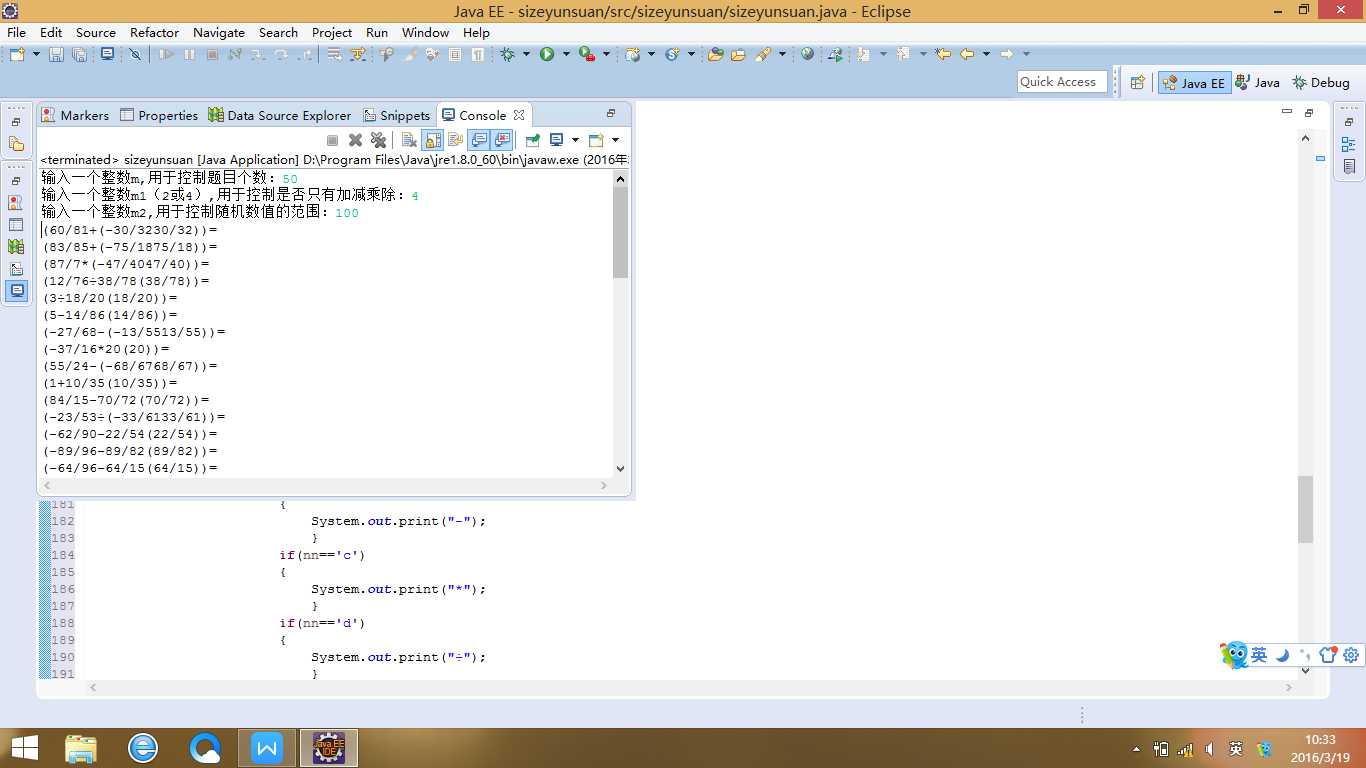
Task: Click the Run Last Tool icon with red toolbox
Action: point(587,54)
